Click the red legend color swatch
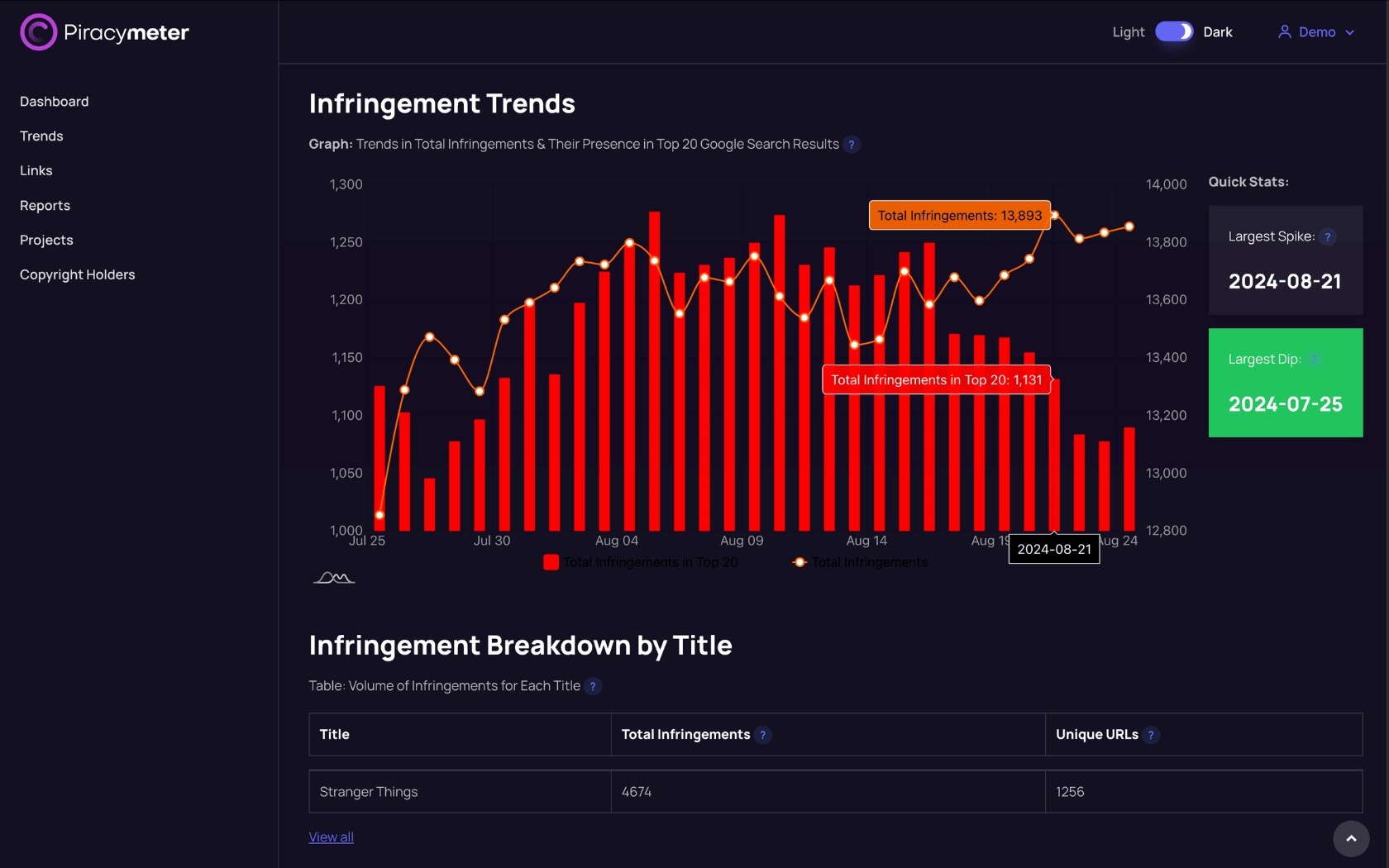Image resolution: width=1389 pixels, height=868 pixels. click(x=551, y=563)
